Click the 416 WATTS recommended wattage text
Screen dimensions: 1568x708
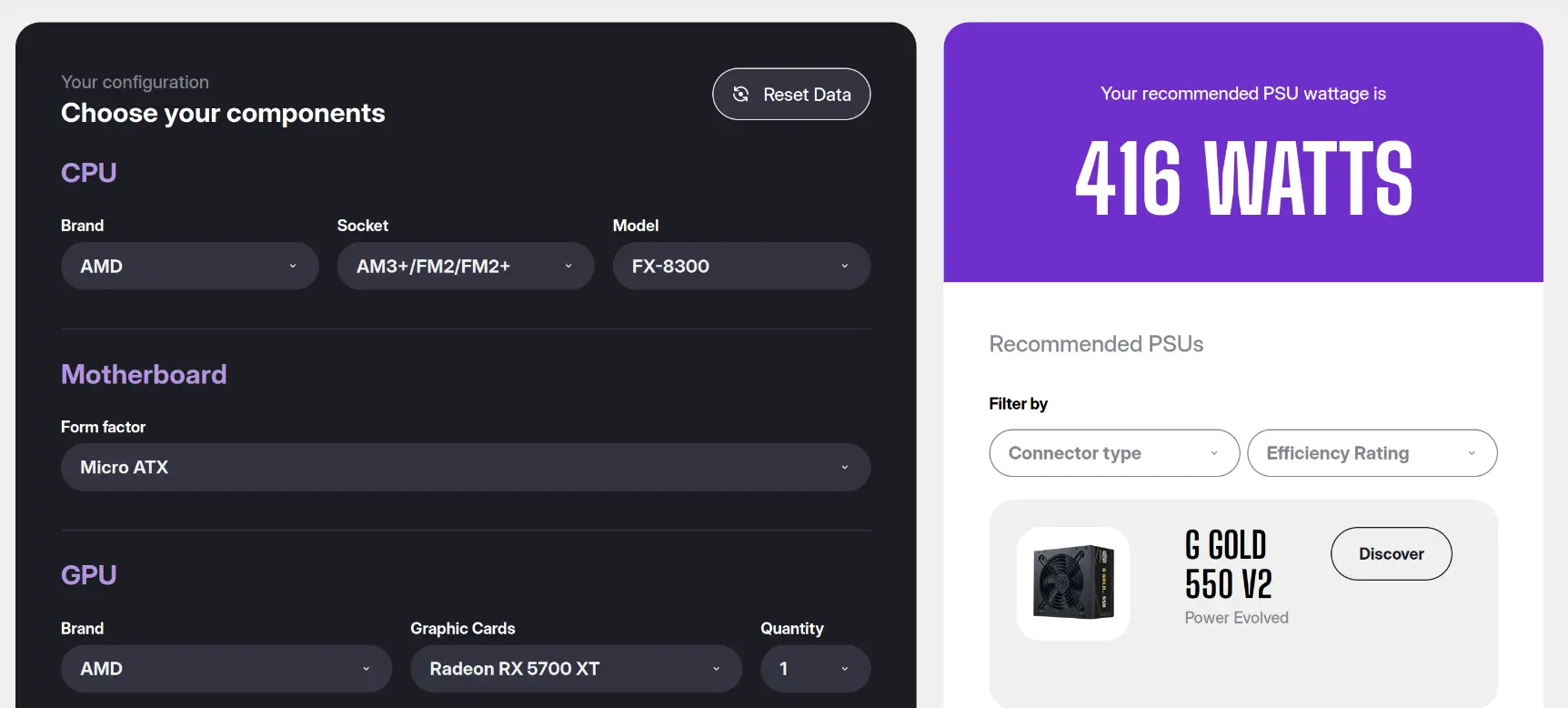[1243, 178]
